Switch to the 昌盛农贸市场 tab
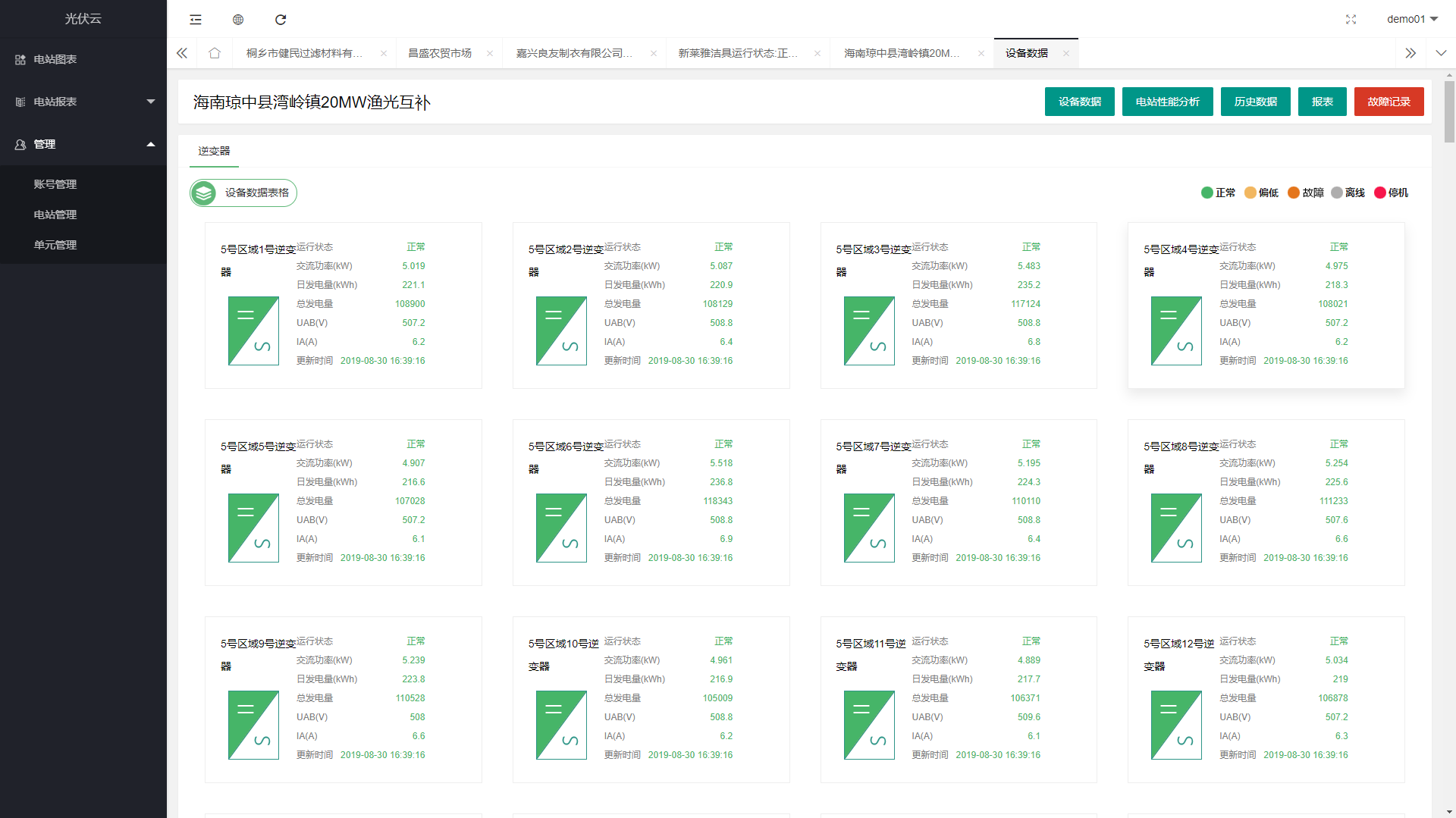This screenshot has width=1456, height=818. point(440,53)
